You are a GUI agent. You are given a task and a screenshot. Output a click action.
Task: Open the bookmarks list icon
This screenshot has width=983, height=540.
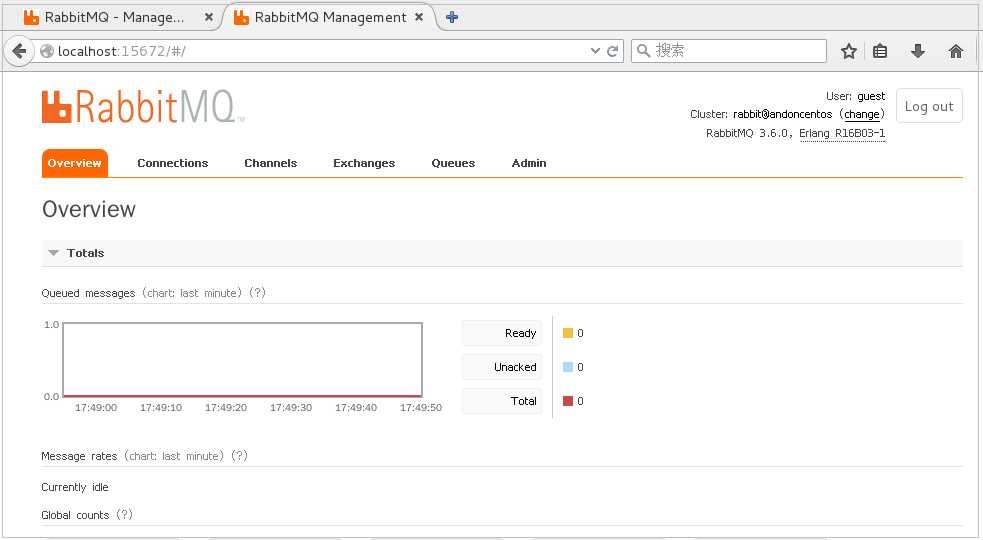880,51
